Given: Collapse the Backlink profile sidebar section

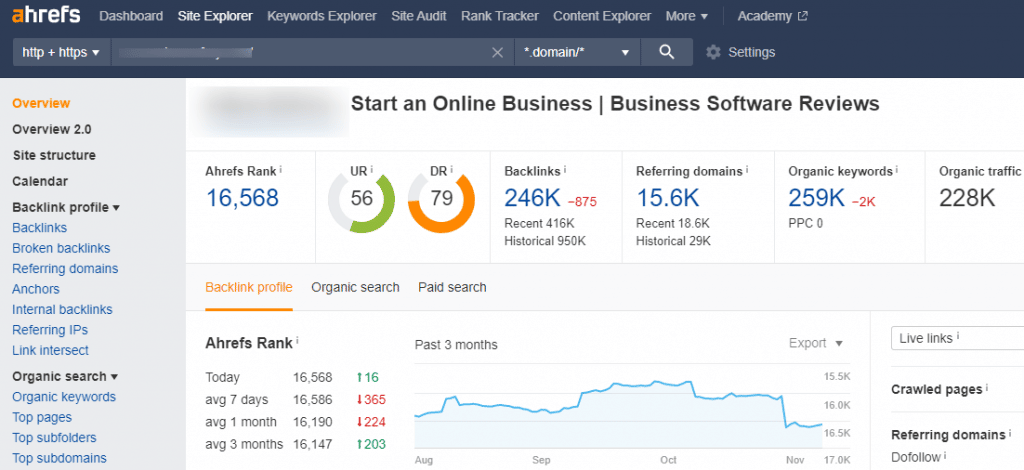Looking at the screenshot, I should (x=66, y=208).
